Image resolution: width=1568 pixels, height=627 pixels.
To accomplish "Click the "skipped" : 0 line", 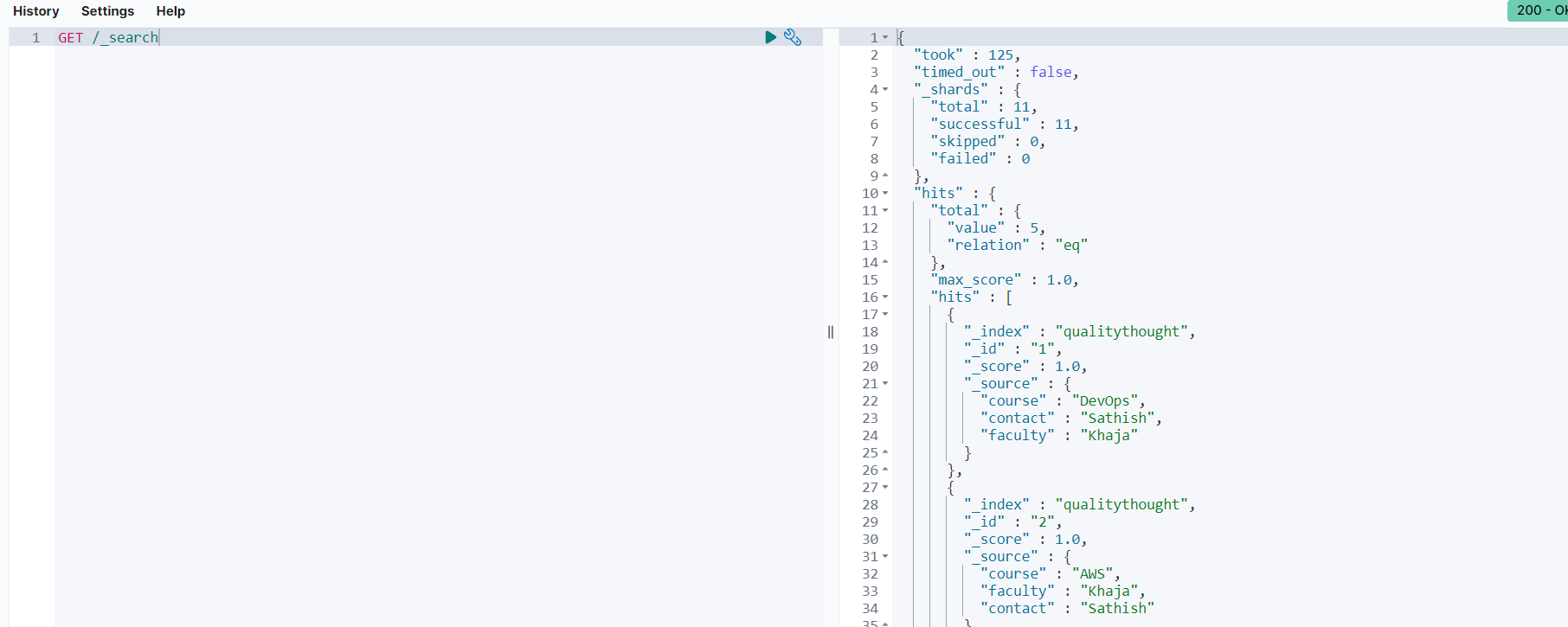I will pos(987,141).
